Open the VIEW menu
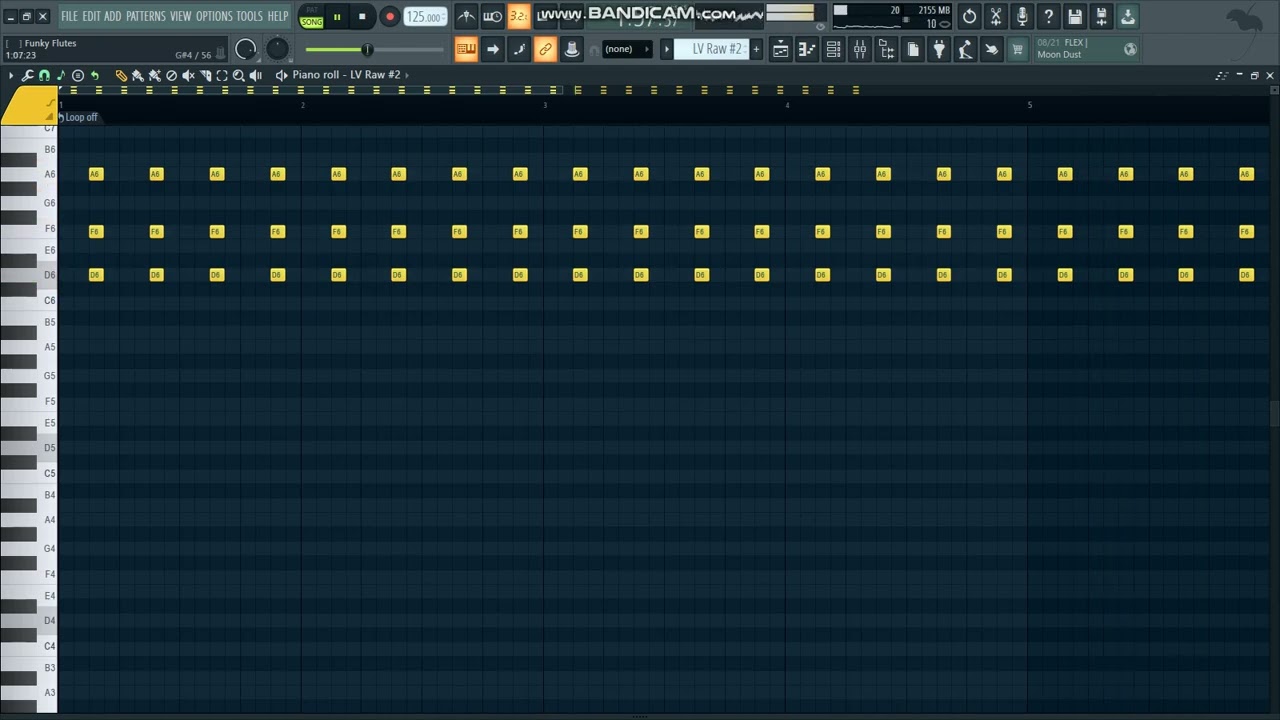Viewport: 1280px width, 720px height. pos(180,16)
